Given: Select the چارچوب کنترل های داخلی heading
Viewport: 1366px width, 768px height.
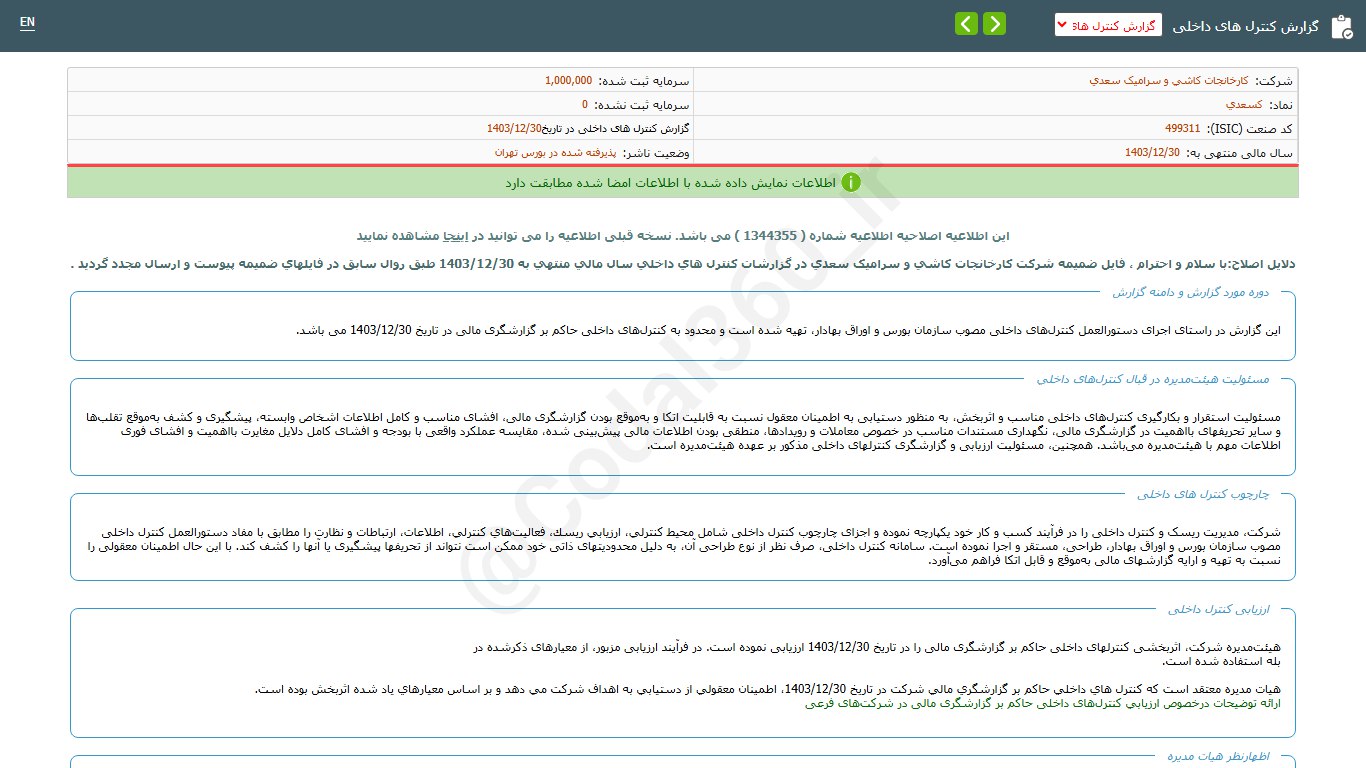Looking at the screenshot, I should 1202,494.
